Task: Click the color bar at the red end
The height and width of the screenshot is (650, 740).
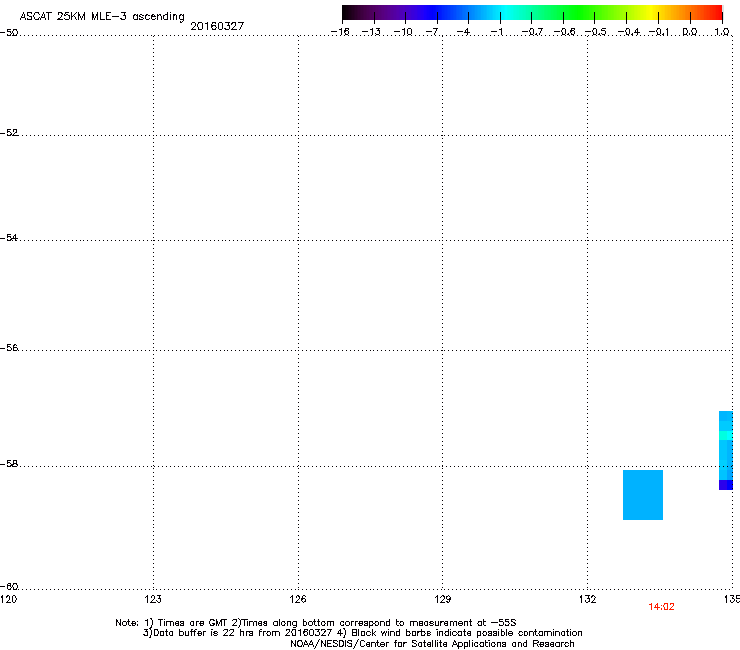Action: point(713,13)
